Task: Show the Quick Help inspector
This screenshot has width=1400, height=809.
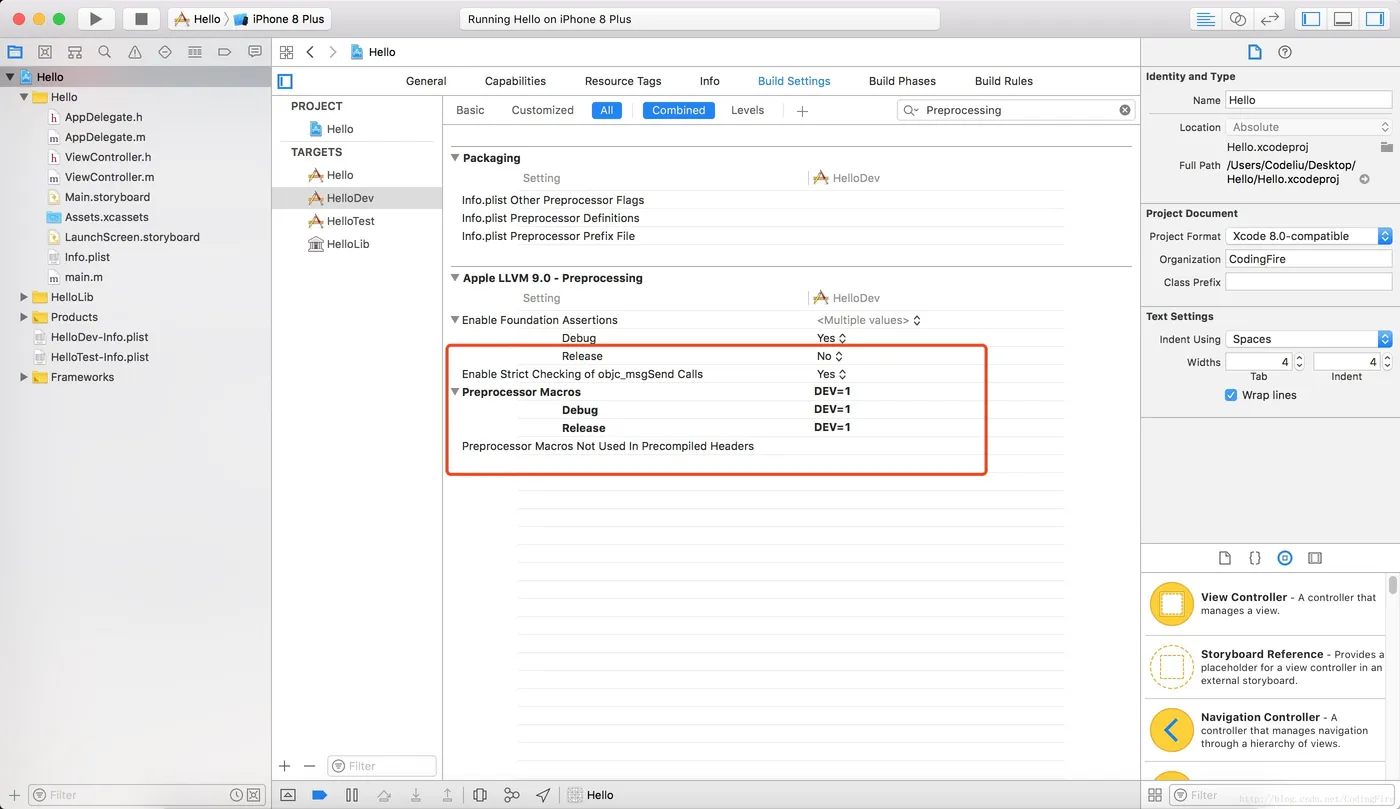Action: tap(1285, 52)
